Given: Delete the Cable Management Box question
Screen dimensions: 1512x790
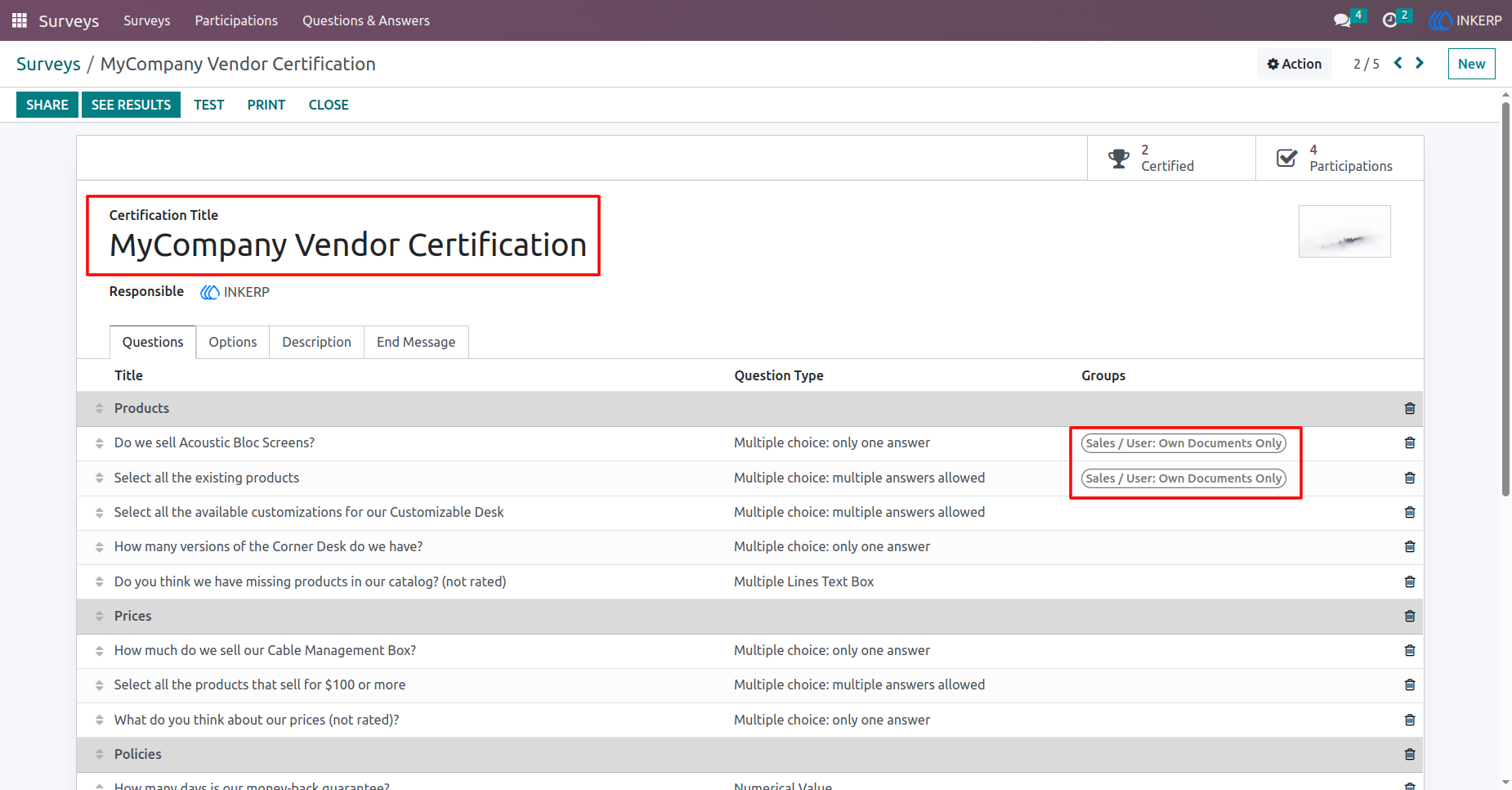Looking at the screenshot, I should click(1410, 650).
